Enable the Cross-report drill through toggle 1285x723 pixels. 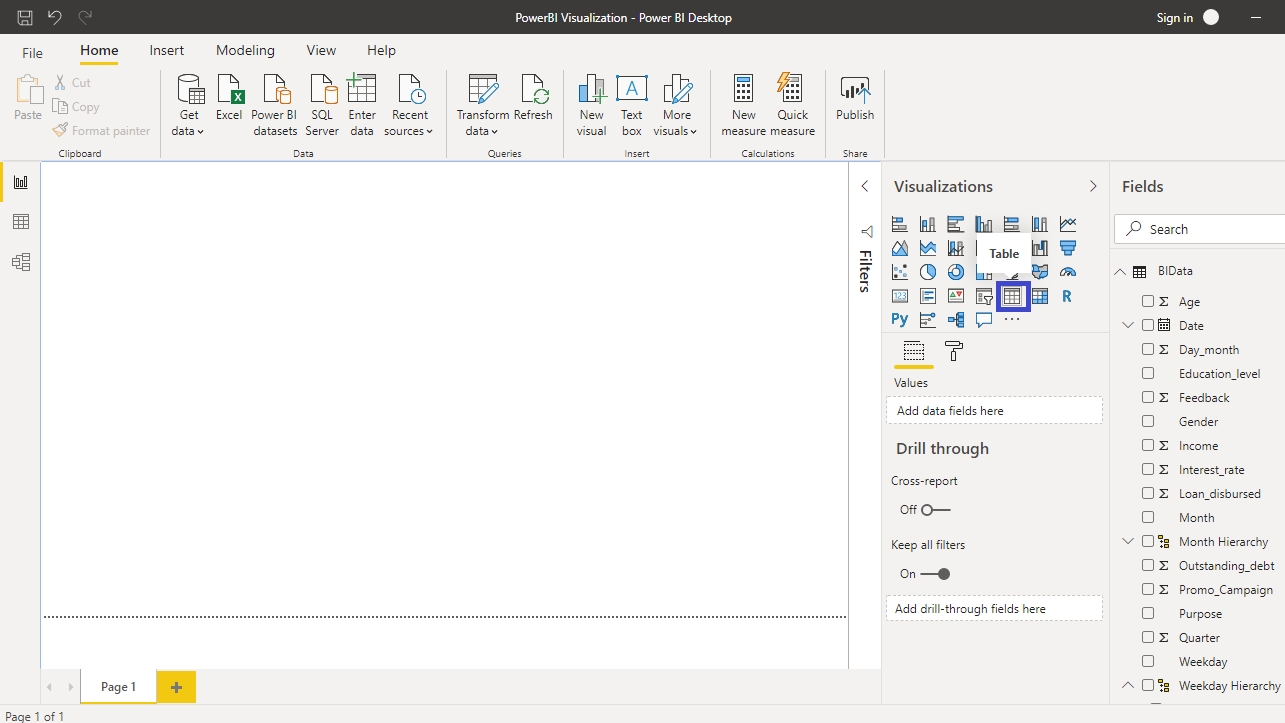tap(935, 510)
